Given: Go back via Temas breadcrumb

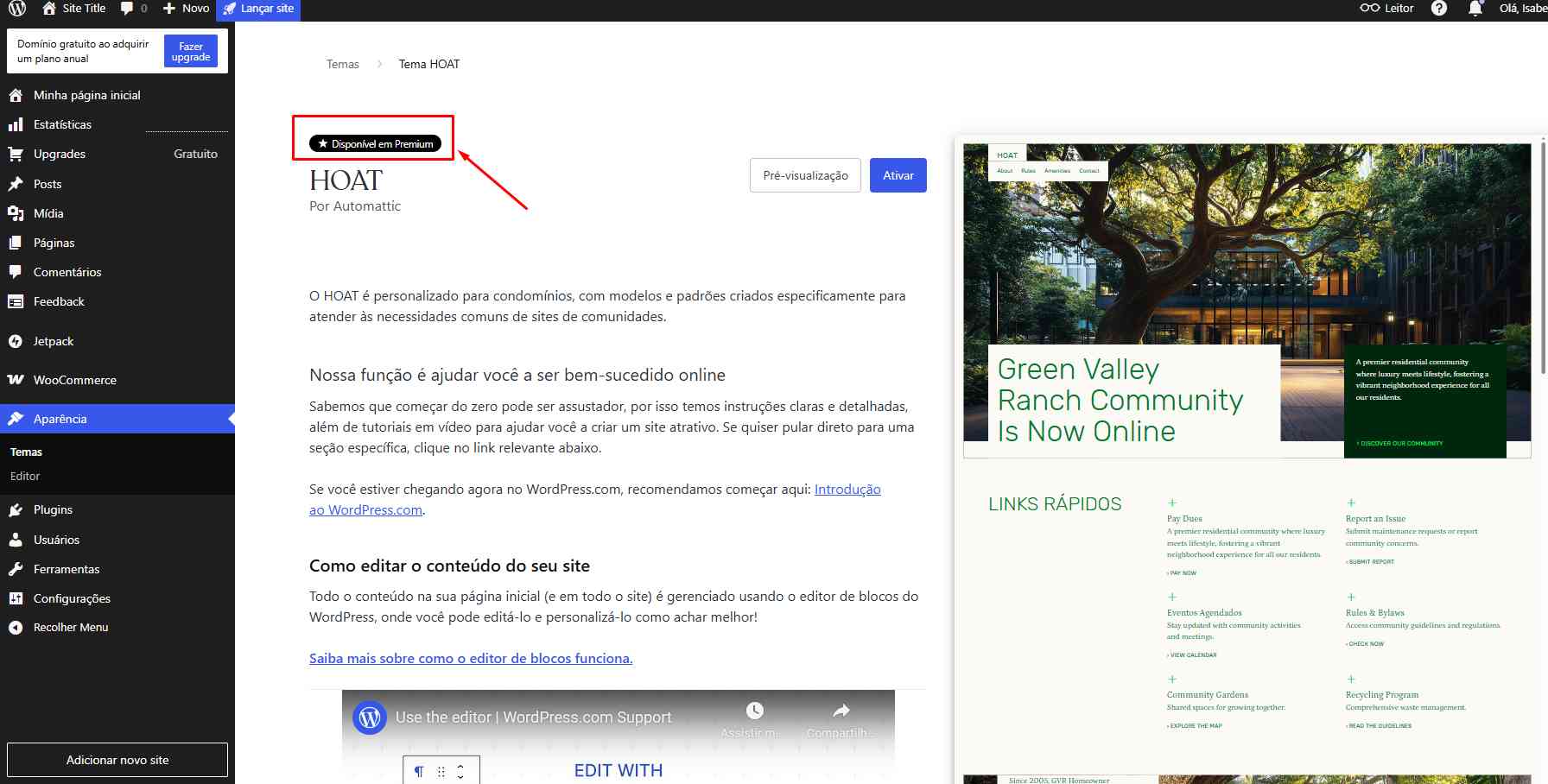Looking at the screenshot, I should pos(342,64).
